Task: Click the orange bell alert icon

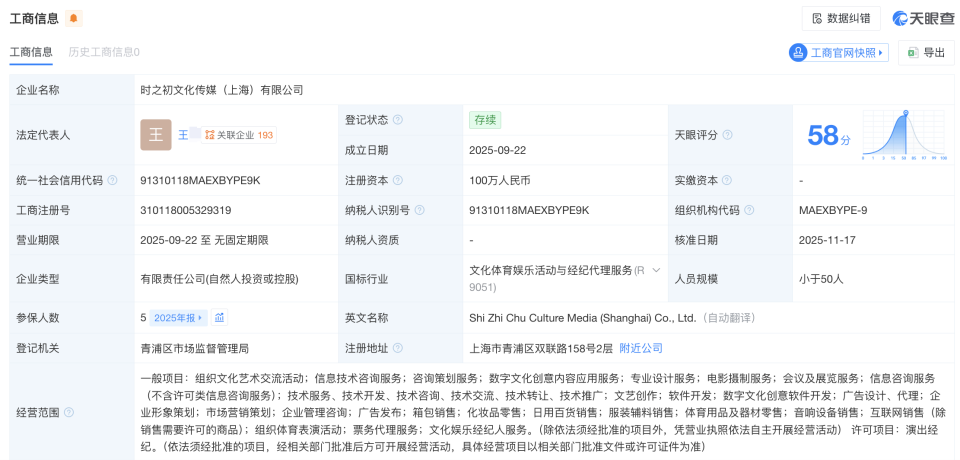Action: point(74,18)
